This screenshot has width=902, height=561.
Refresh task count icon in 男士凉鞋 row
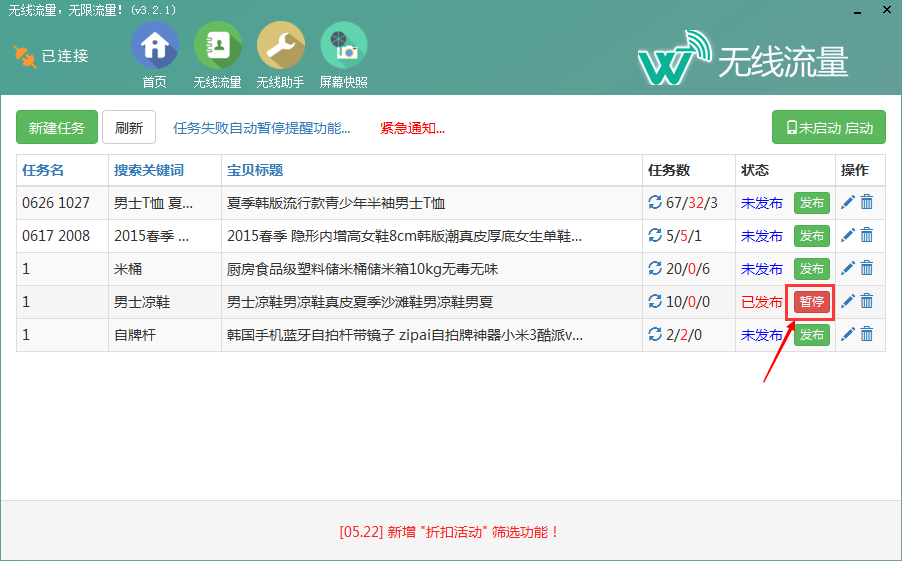(655, 302)
